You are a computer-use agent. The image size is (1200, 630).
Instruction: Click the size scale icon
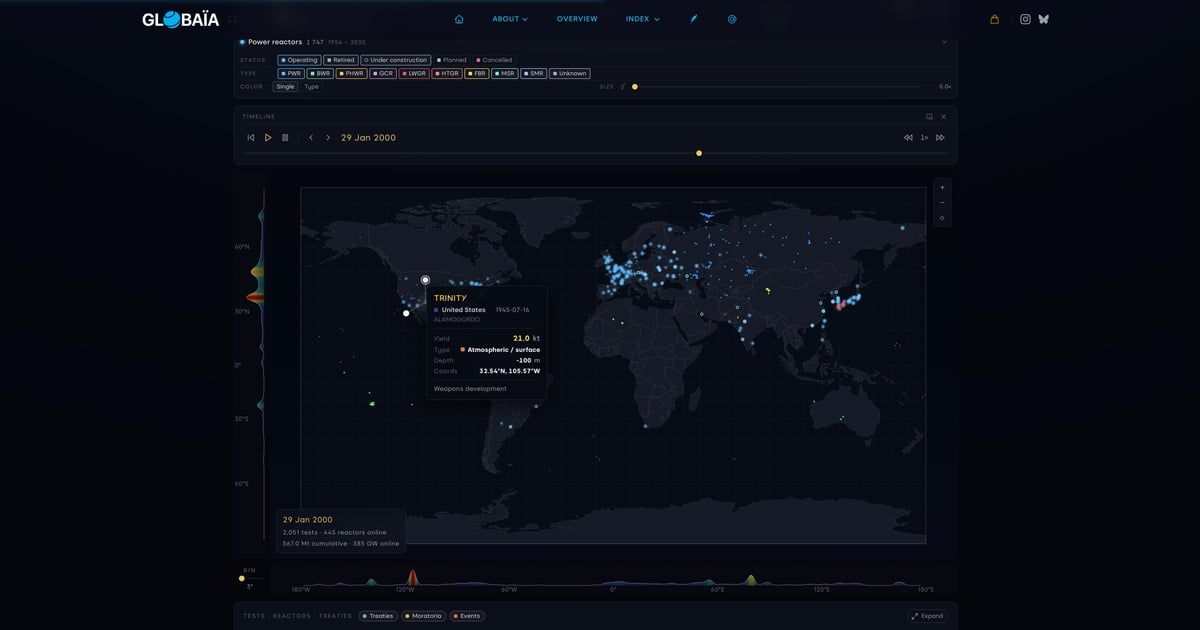pyautogui.click(x=622, y=87)
